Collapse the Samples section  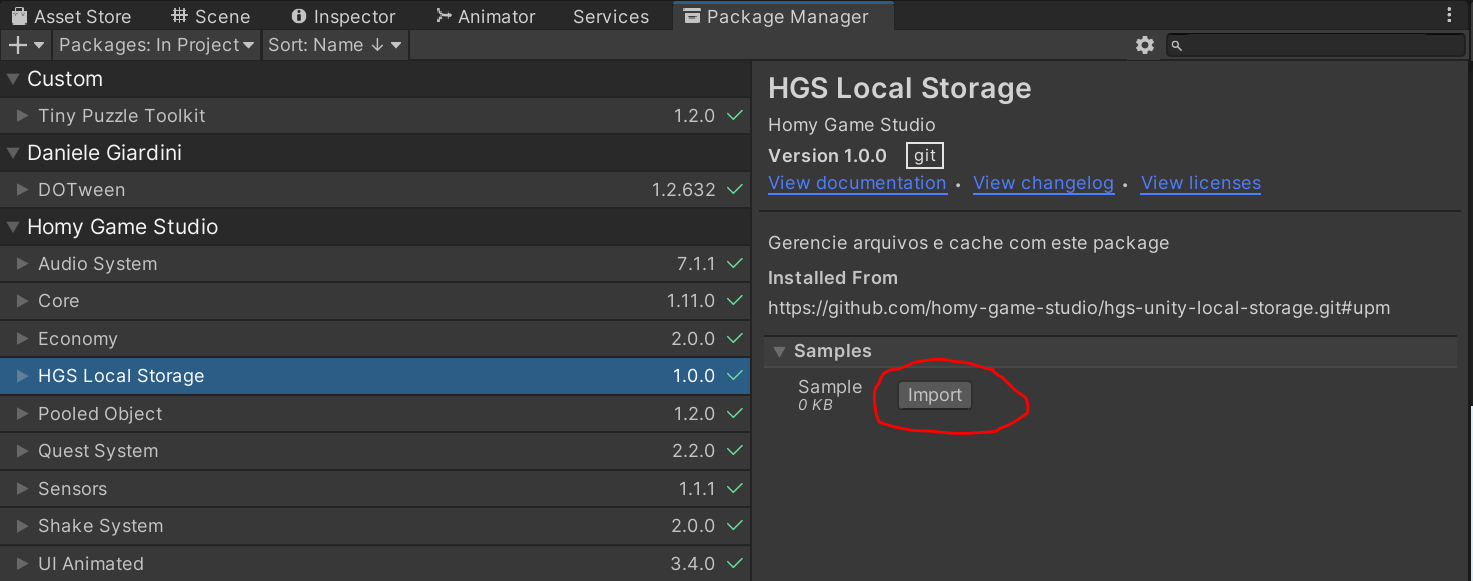click(x=780, y=352)
